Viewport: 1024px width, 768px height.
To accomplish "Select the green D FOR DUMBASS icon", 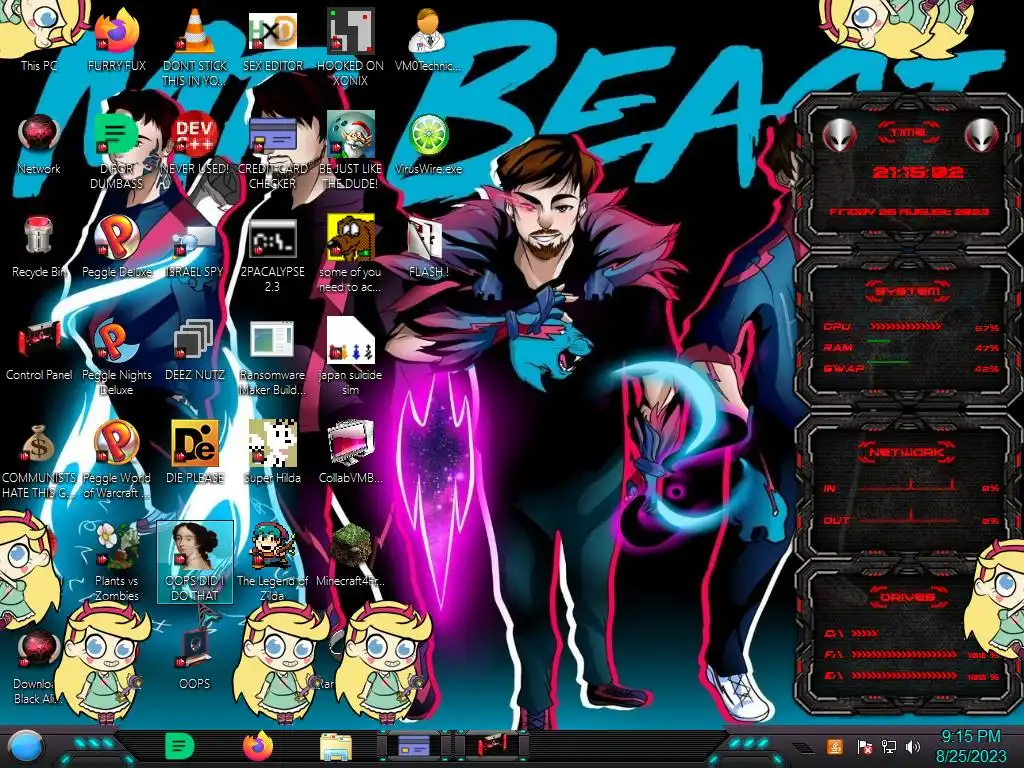I will point(116,150).
